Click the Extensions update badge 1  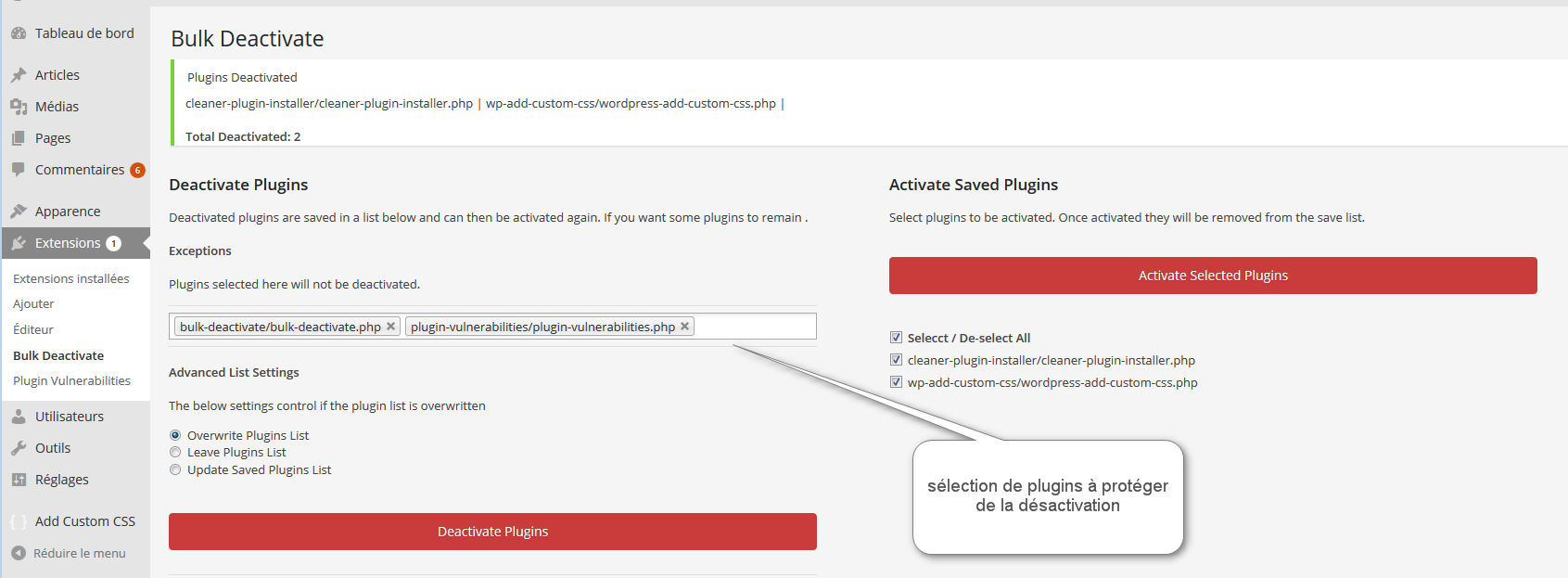113,243
